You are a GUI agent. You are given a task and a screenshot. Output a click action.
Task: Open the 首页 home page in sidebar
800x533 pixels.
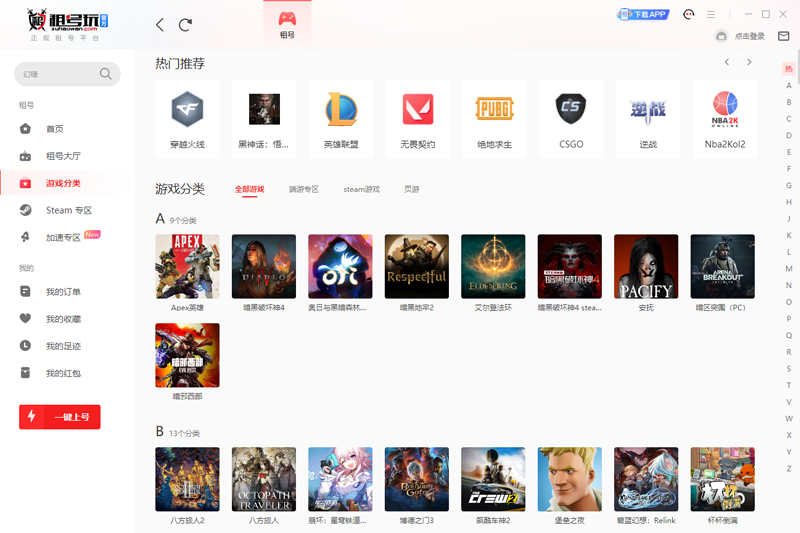point(54,129)
